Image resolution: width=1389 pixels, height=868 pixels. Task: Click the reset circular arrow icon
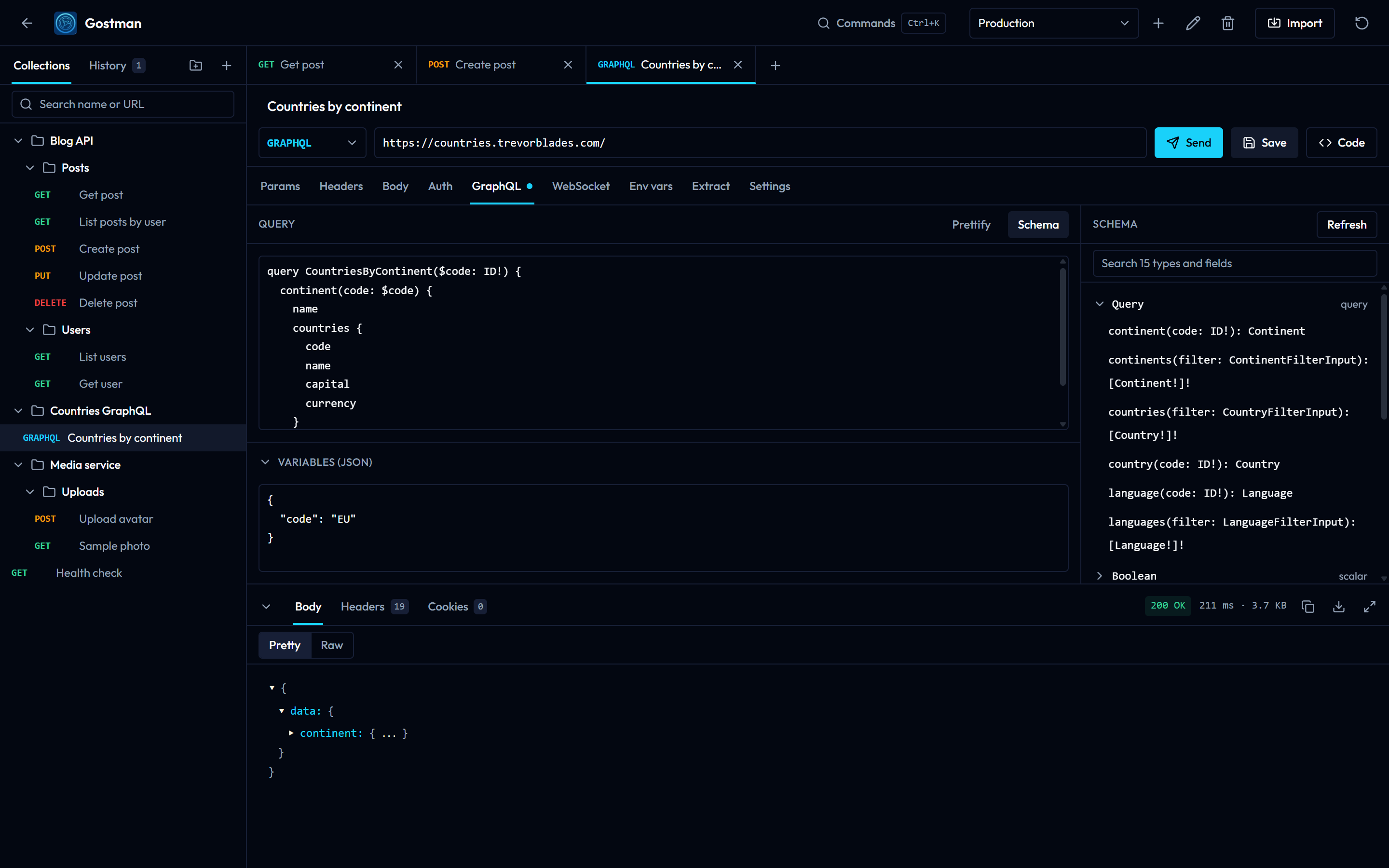[x=1362, y=23]
